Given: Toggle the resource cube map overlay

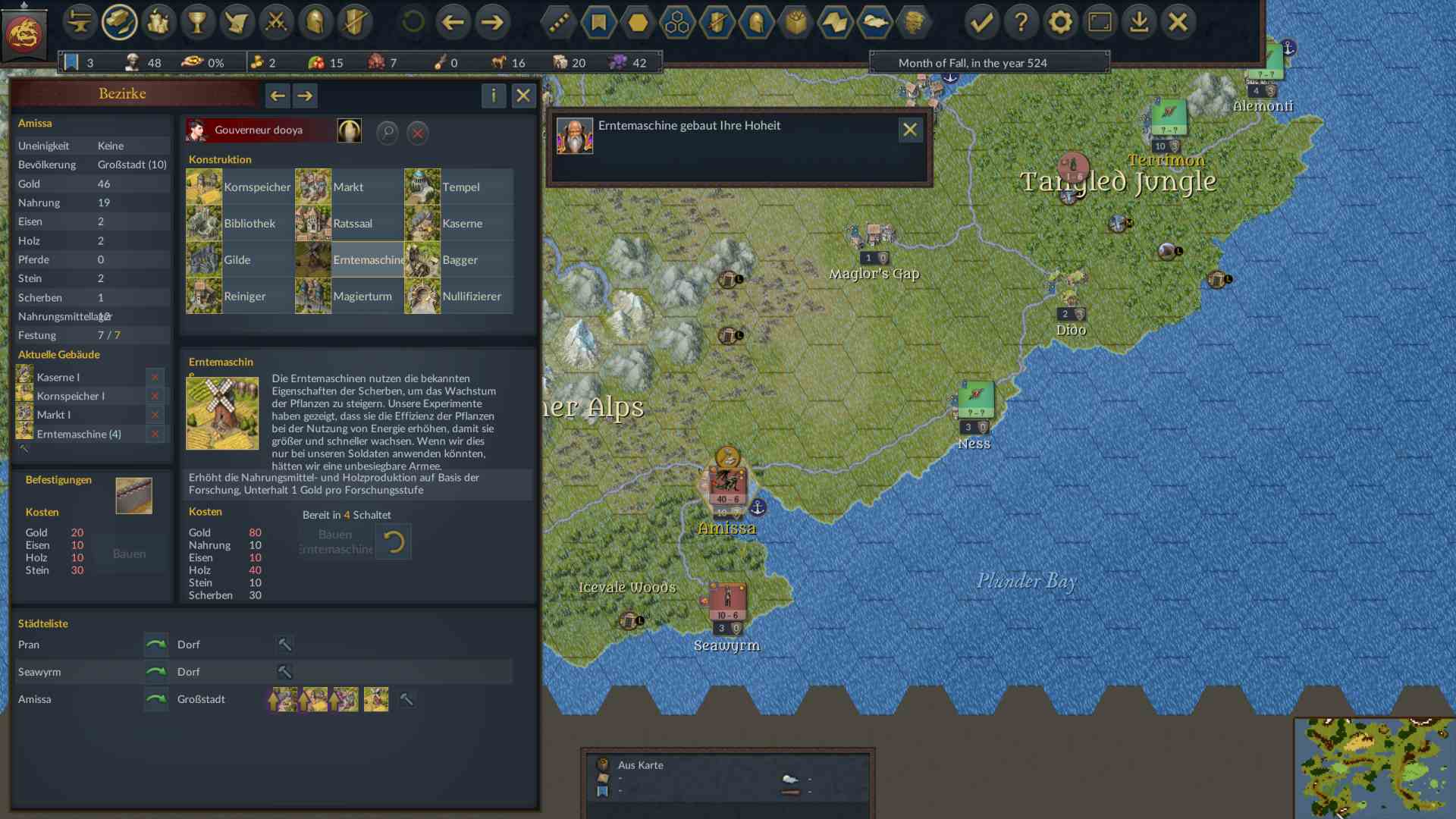Looking at the screenshot, I should pyautogui.click(x=795, y=23).
